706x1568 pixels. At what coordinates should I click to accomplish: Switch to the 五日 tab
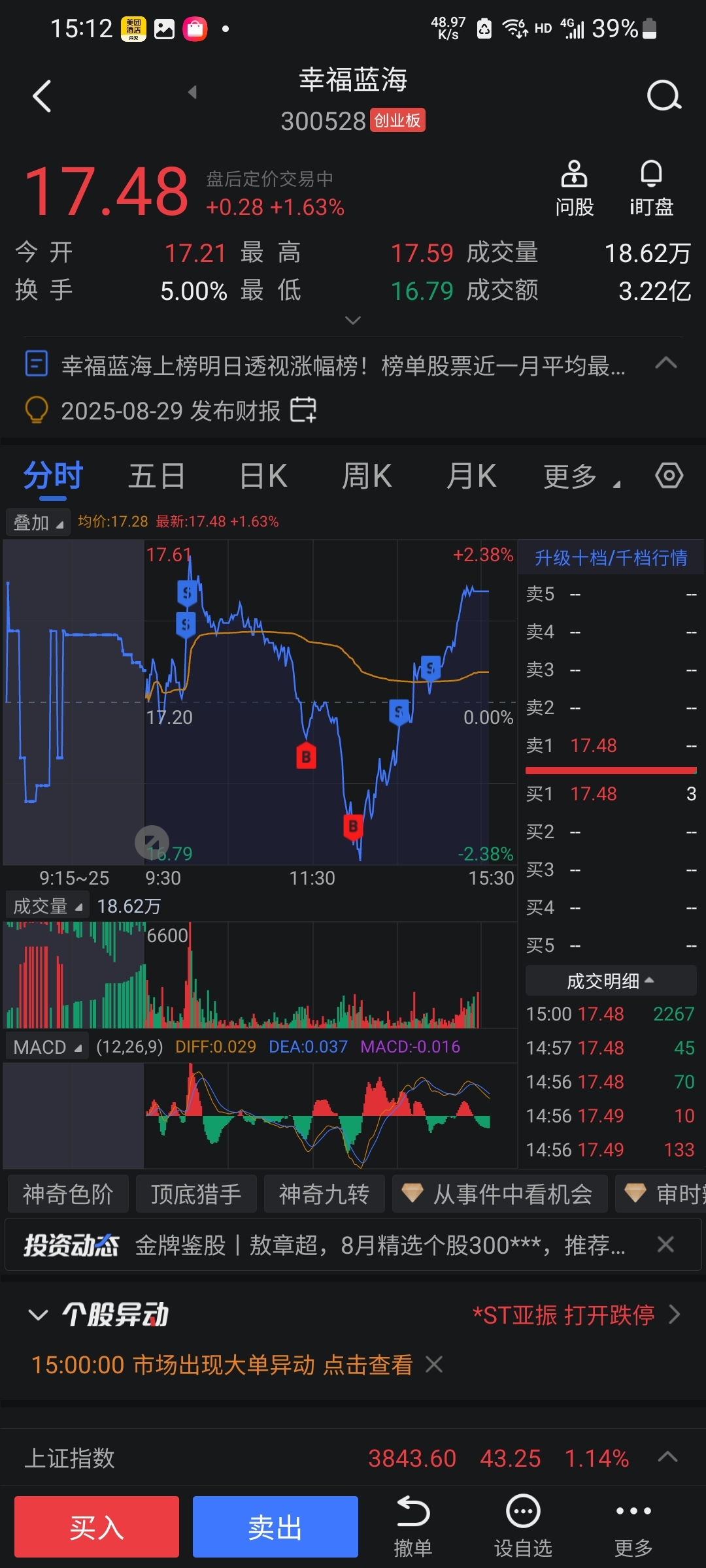[156, 476]
